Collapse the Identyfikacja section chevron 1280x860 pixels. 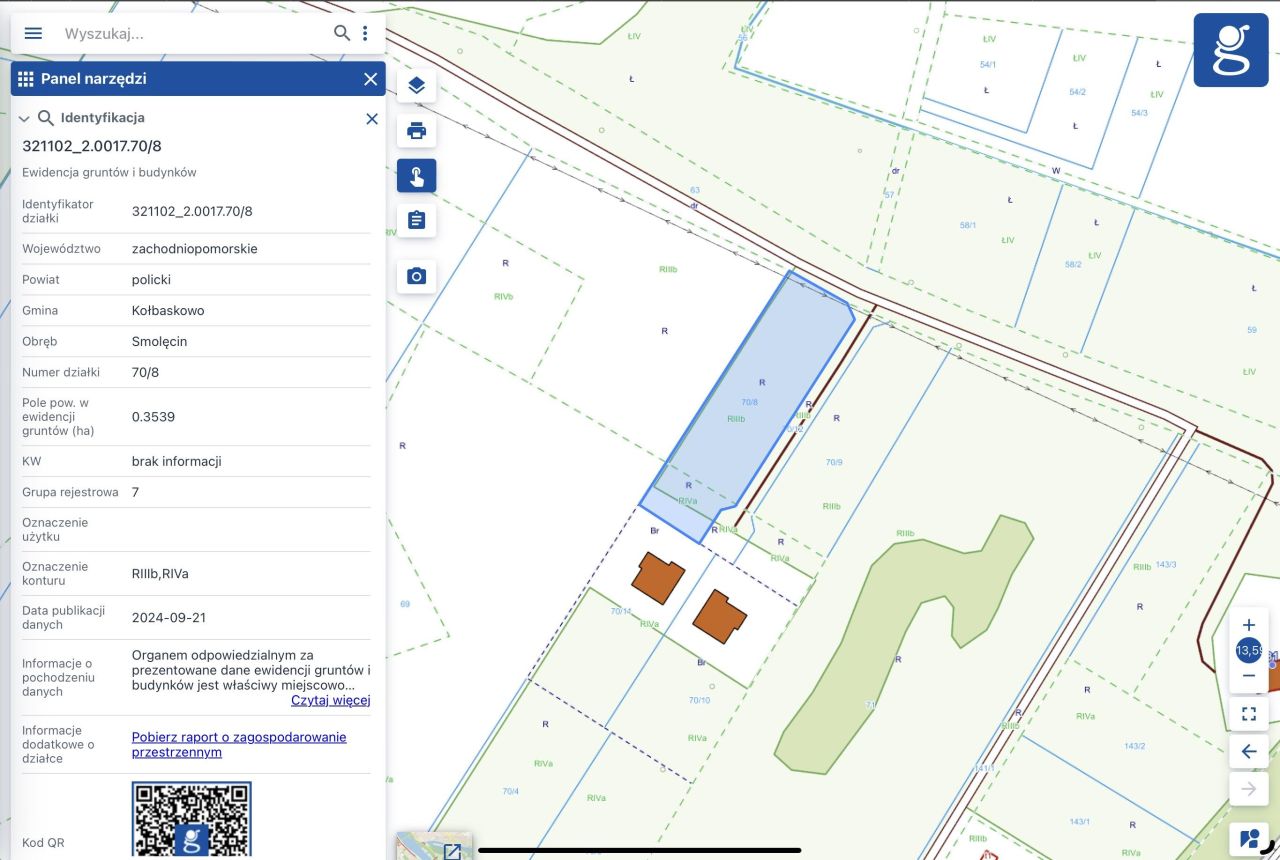(x=24, y=118)
